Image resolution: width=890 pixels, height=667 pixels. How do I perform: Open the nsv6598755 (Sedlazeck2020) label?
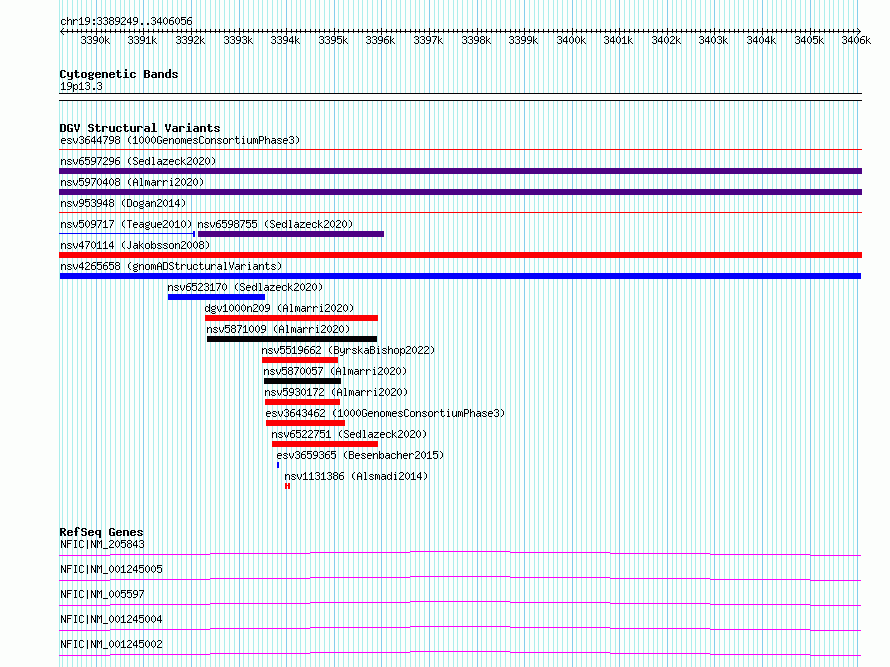[x=275, y=224]
